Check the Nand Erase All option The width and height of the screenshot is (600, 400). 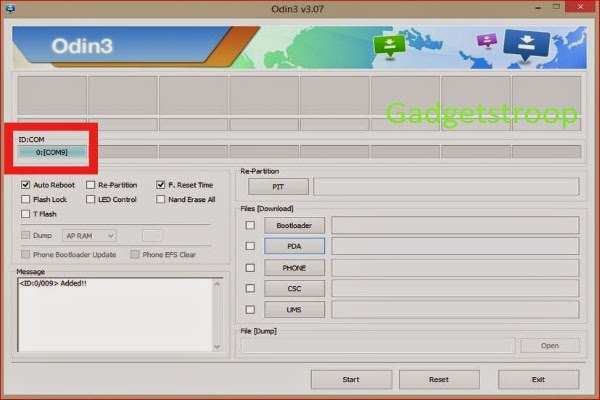pyautogui.click(x=160, y=199)
